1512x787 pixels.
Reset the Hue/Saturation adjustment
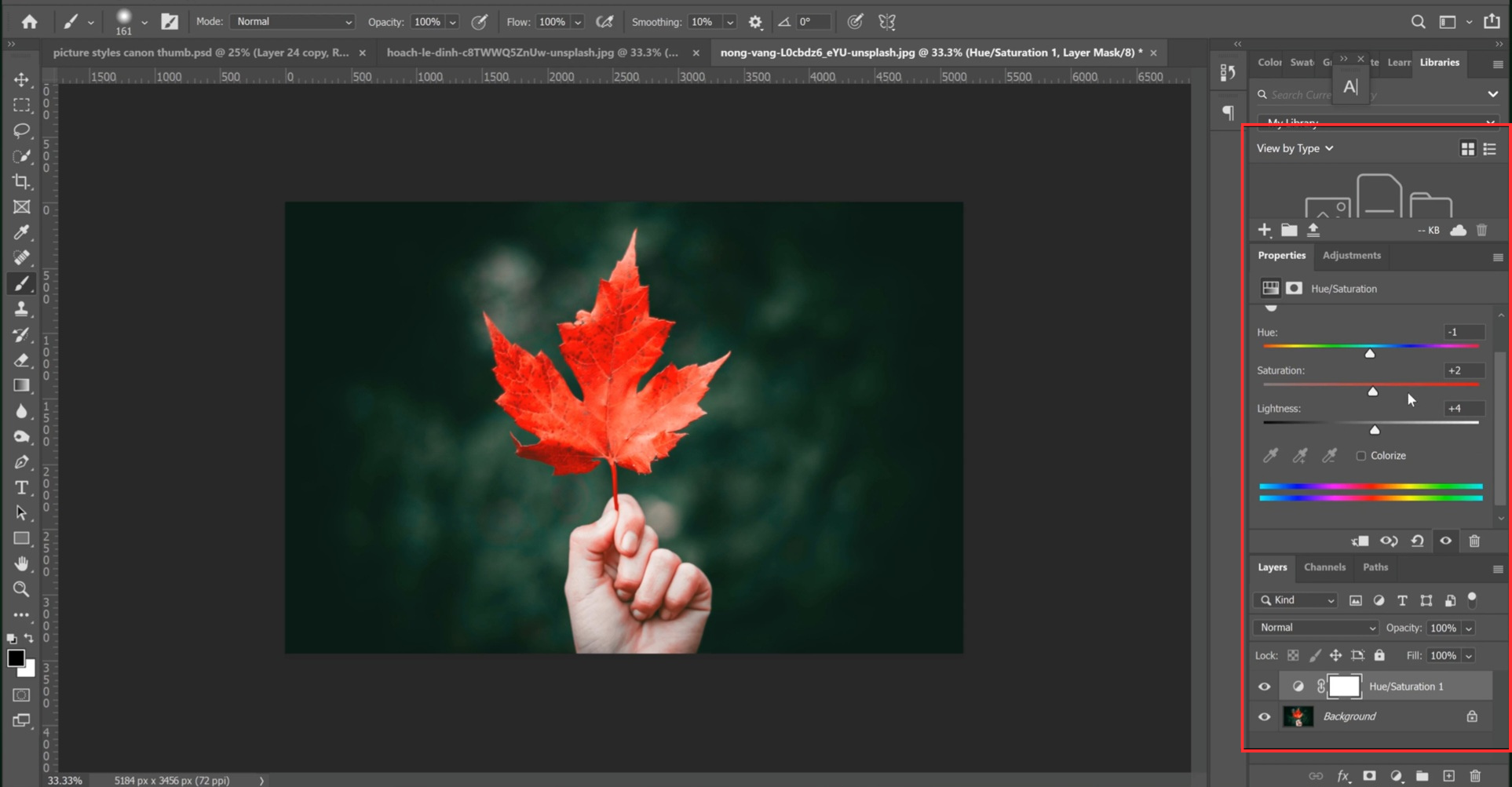(x=1418, y=541)
